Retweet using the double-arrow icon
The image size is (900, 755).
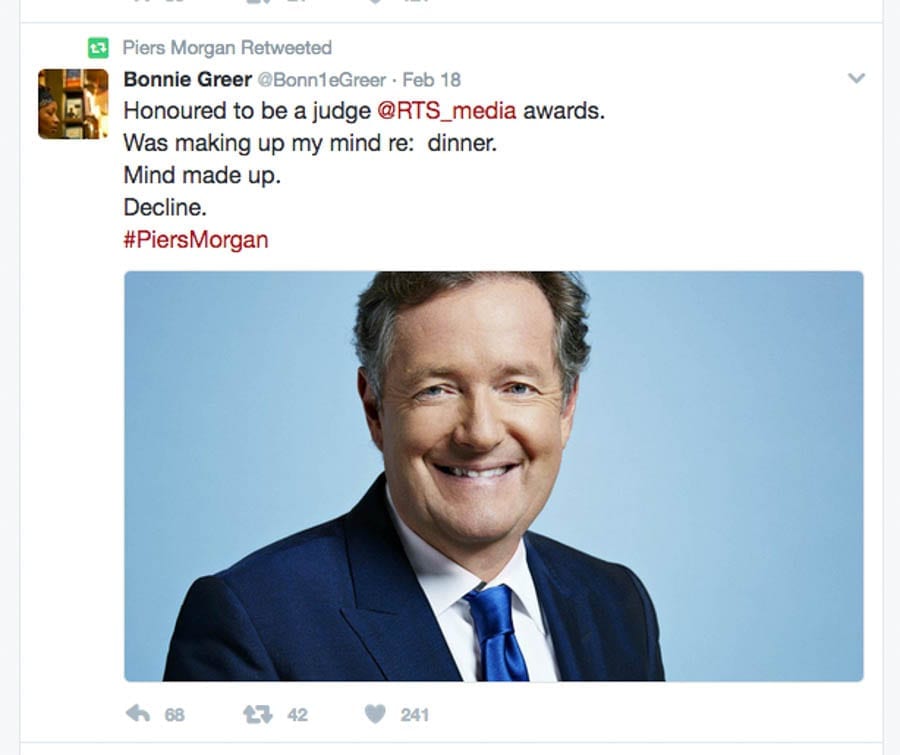tap(258, 714)
